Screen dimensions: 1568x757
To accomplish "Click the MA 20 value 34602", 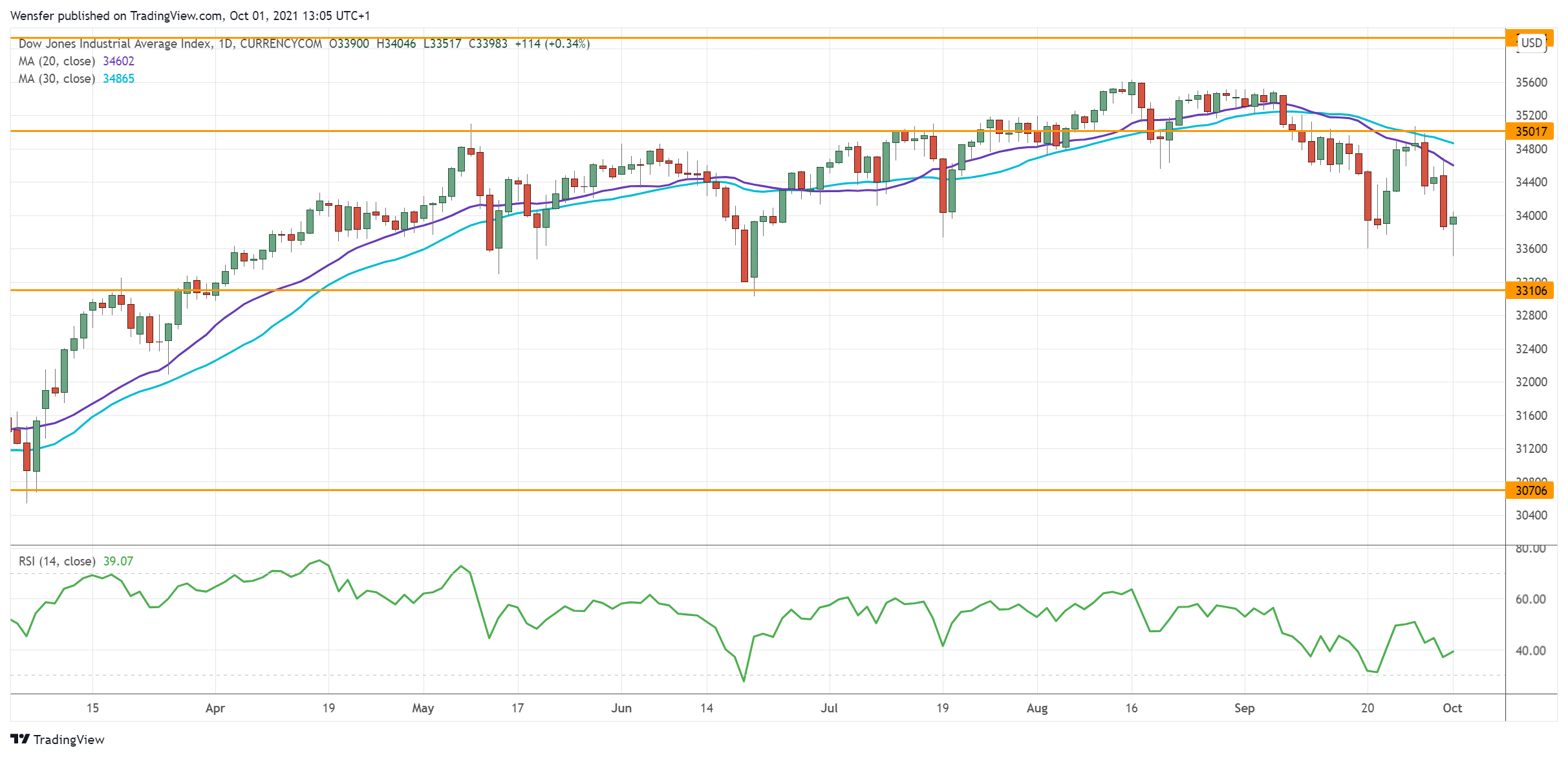I will (x=118, y=61).
